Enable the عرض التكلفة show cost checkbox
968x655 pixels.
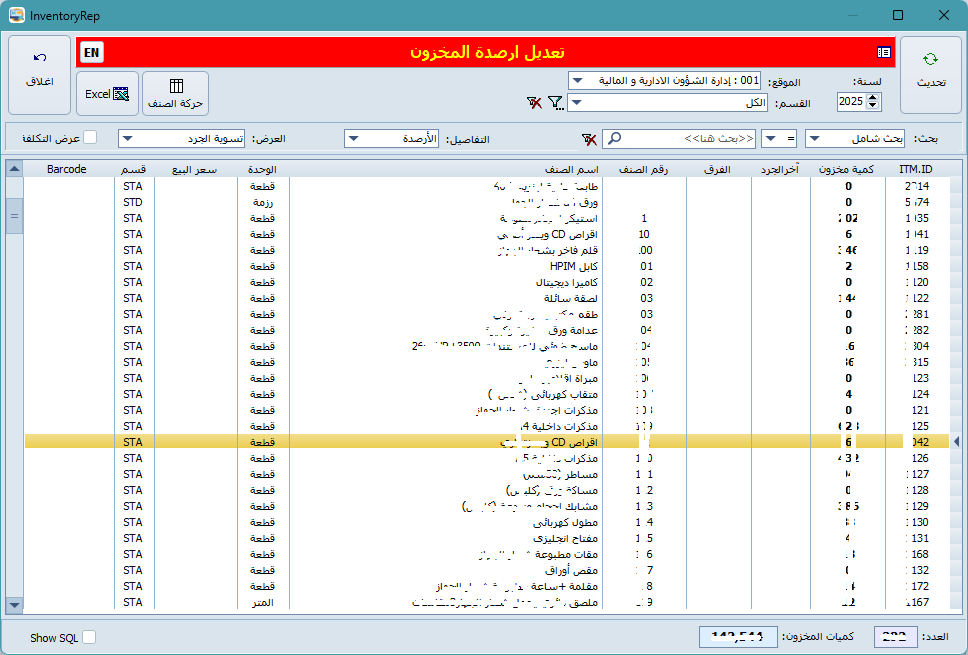pyautogui.click(x=90, y=137)
